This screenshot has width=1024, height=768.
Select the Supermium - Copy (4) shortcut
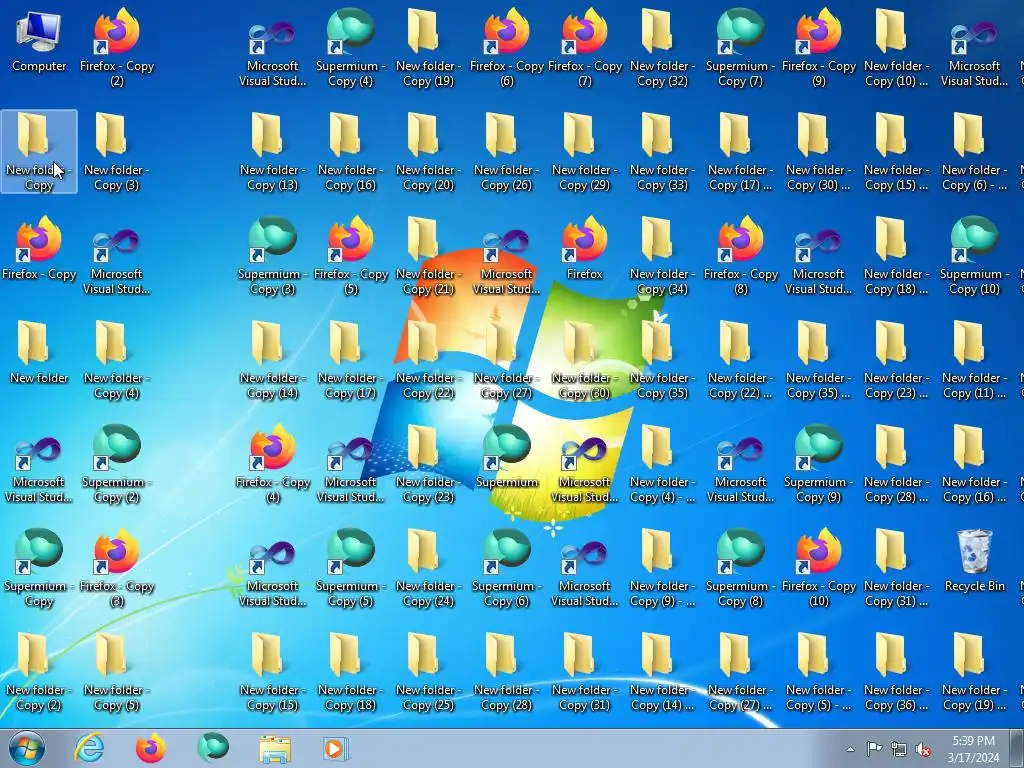click(x=351, y=48)
